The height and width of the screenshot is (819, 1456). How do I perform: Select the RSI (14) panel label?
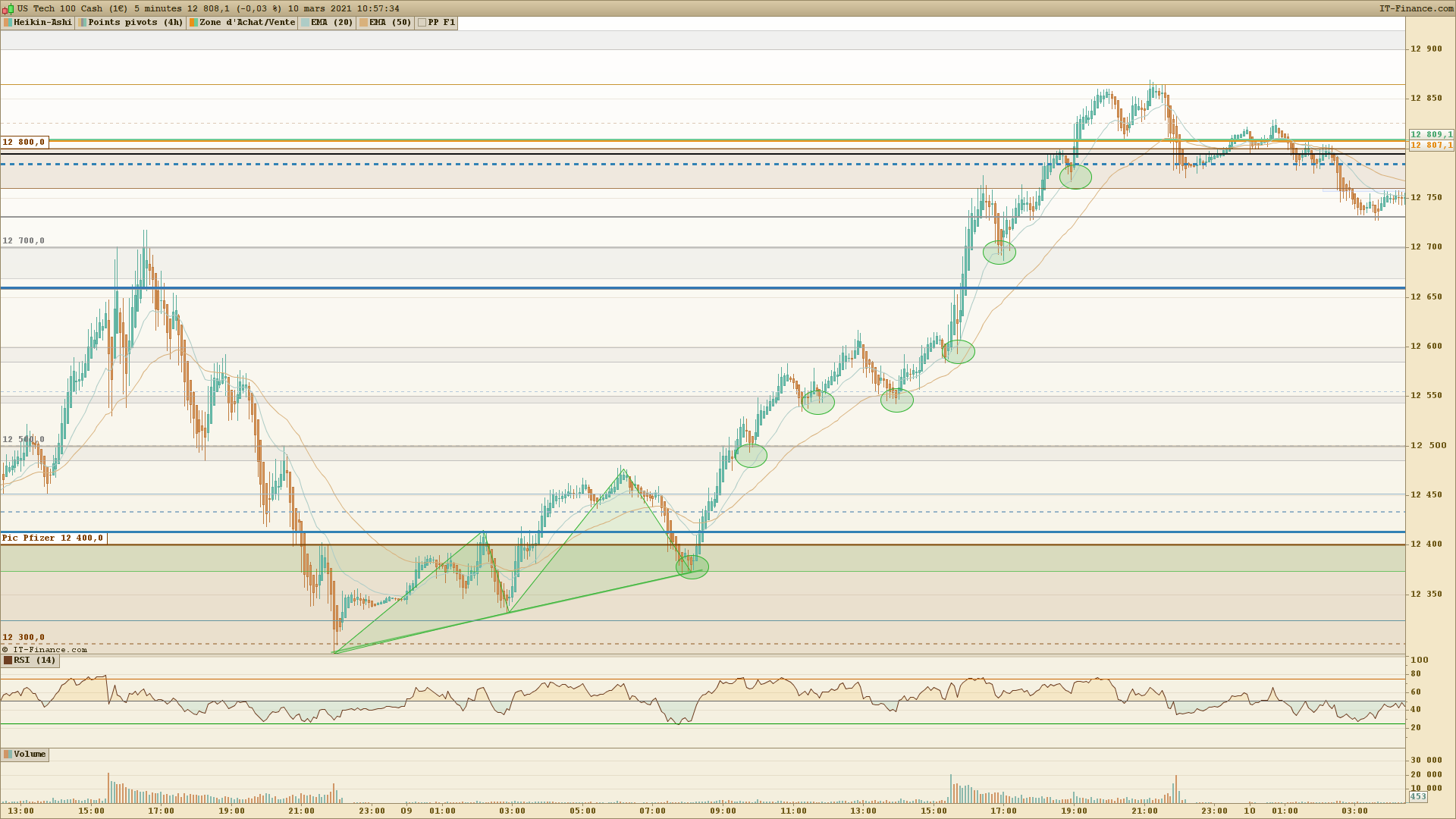pyautogui.click(x=35, y=661)
